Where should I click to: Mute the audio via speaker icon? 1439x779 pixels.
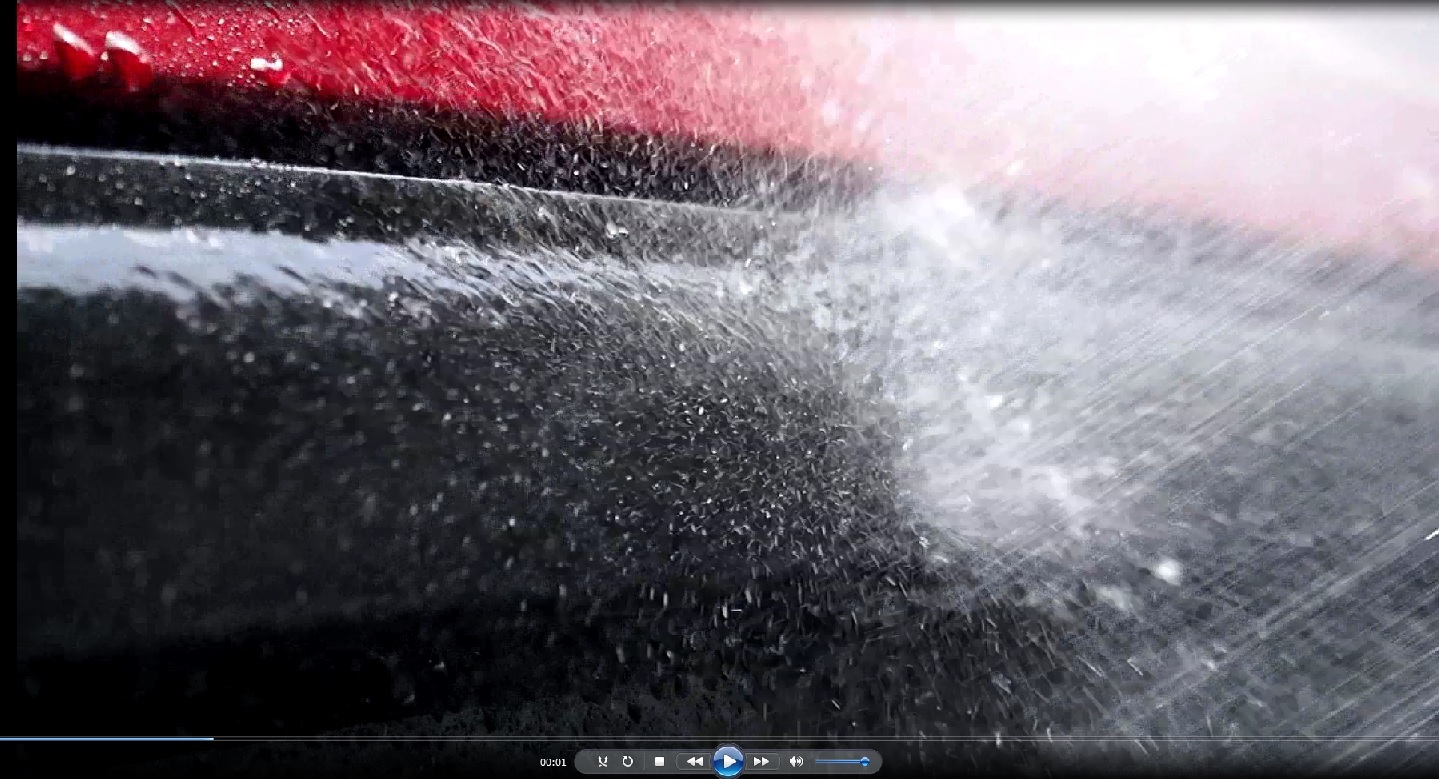tap(796, 762)
